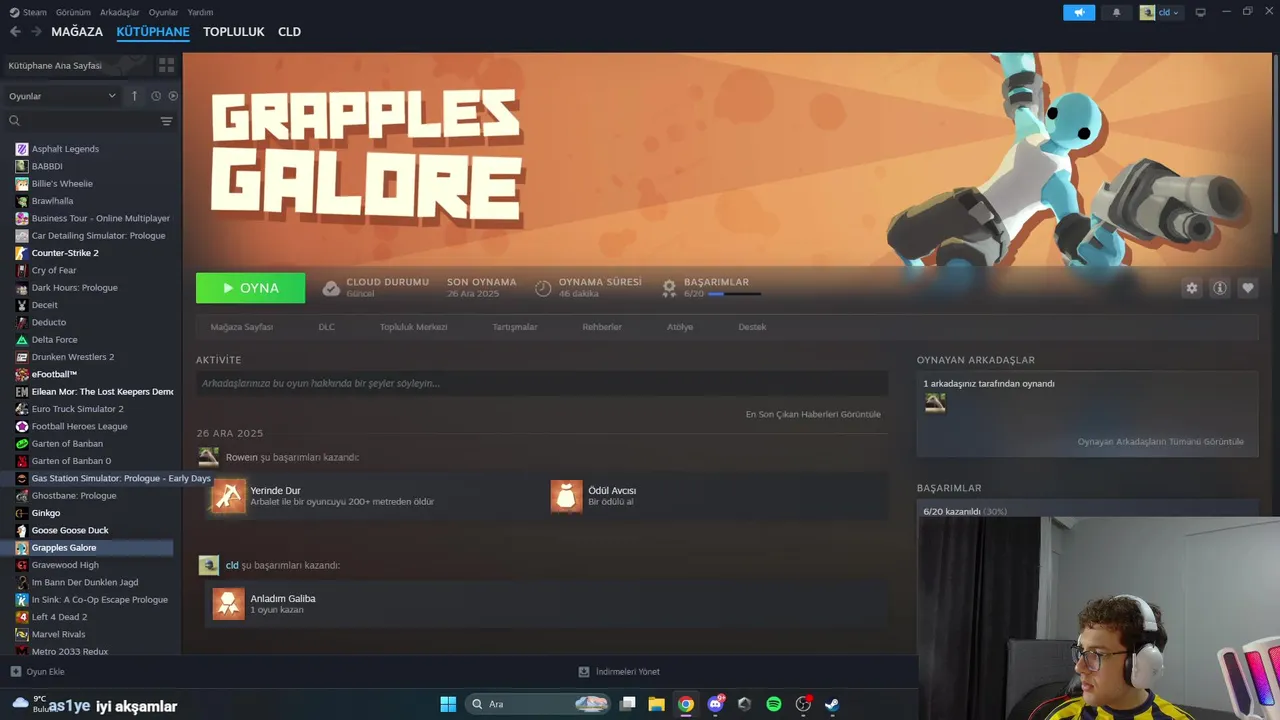Open Chrome from the taskbar
1280x720 pixels.
pos(686,704)
